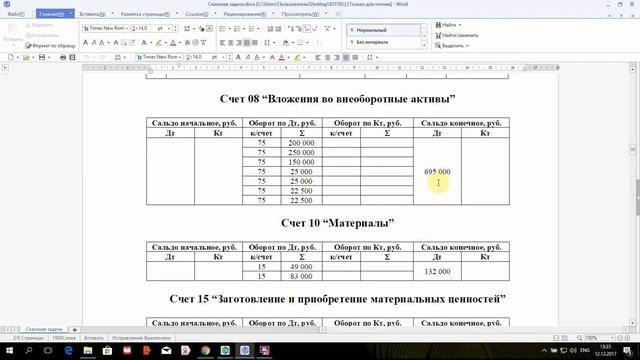
Task: Pick the red font color in the ribbon
Action: [173, 42]
